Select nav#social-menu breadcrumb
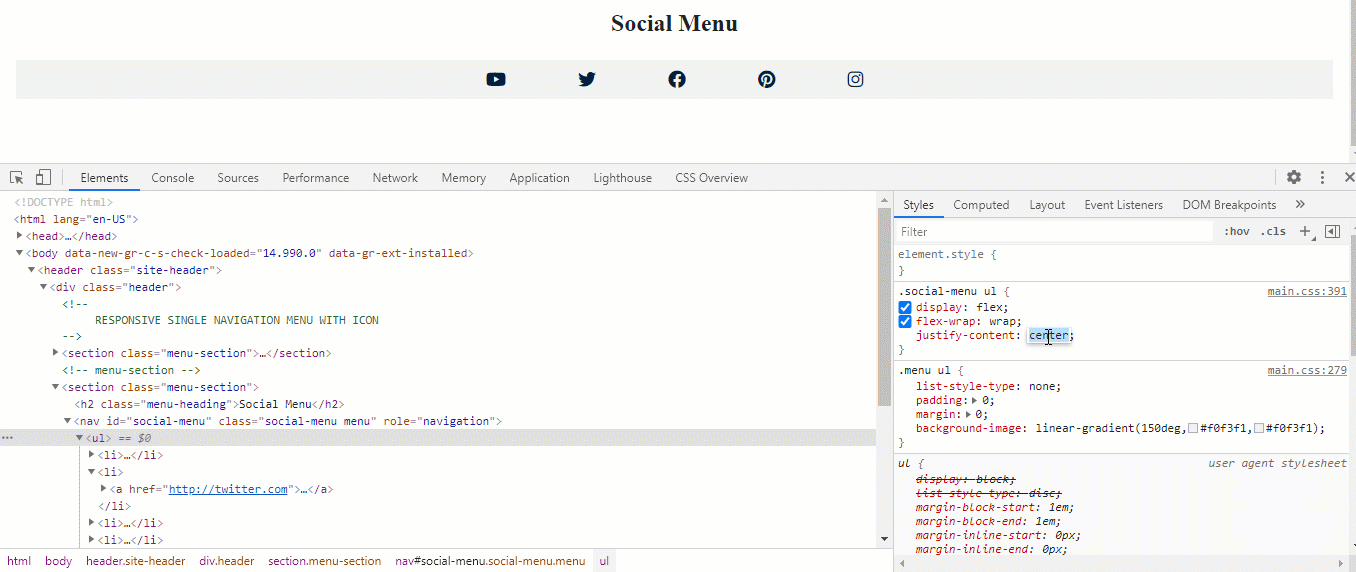 (x=490, y=561)
